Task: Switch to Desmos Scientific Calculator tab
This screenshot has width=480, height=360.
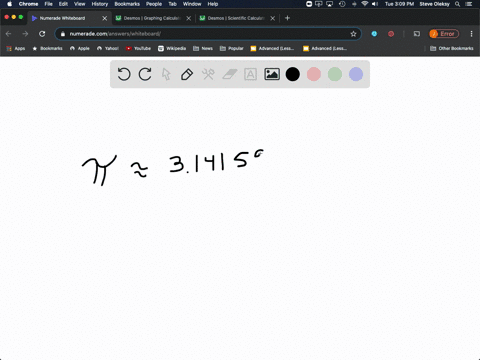Action: coord(236,18)
